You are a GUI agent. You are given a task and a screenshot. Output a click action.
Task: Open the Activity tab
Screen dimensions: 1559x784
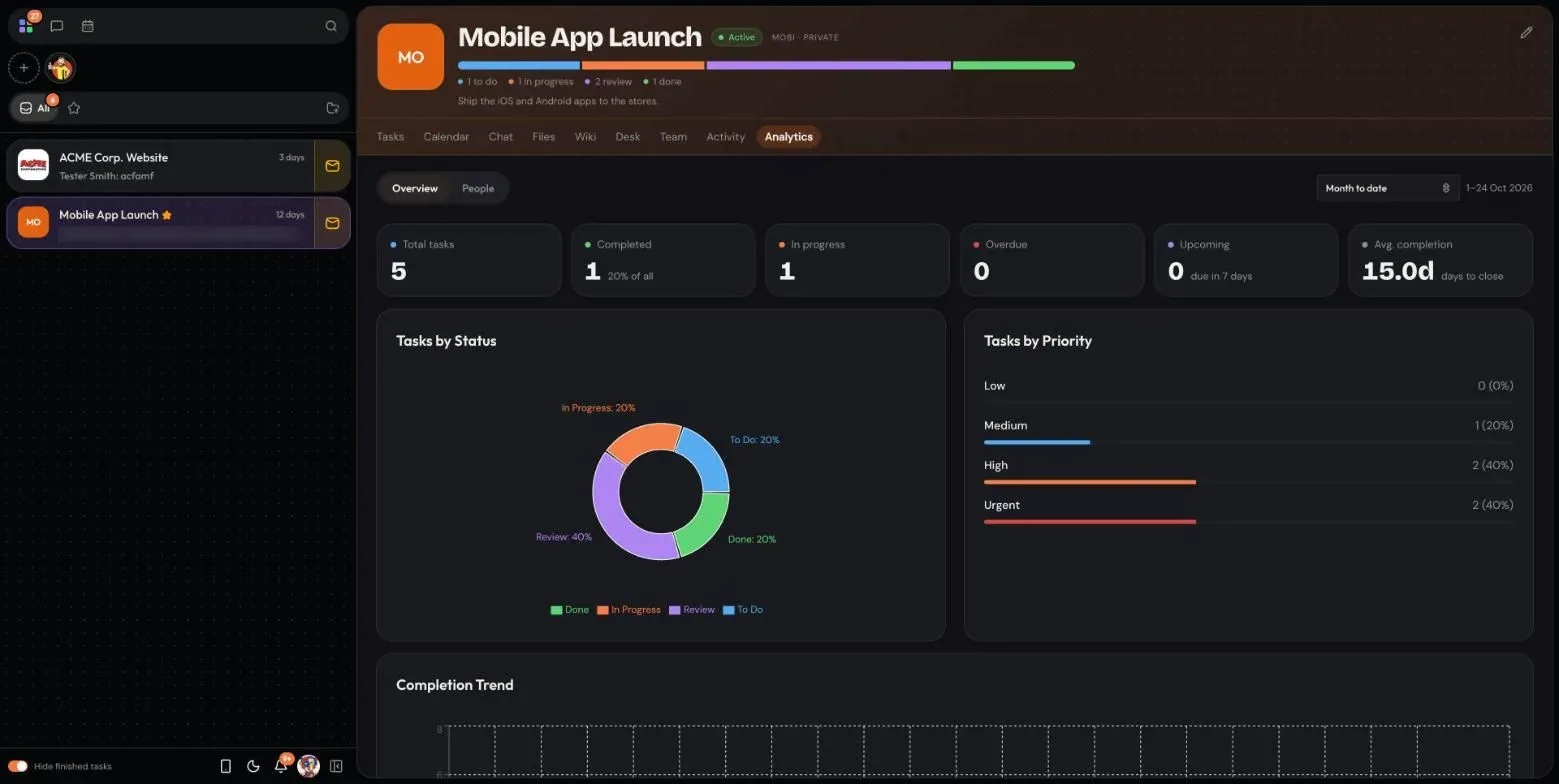click(x=726, y=137)
